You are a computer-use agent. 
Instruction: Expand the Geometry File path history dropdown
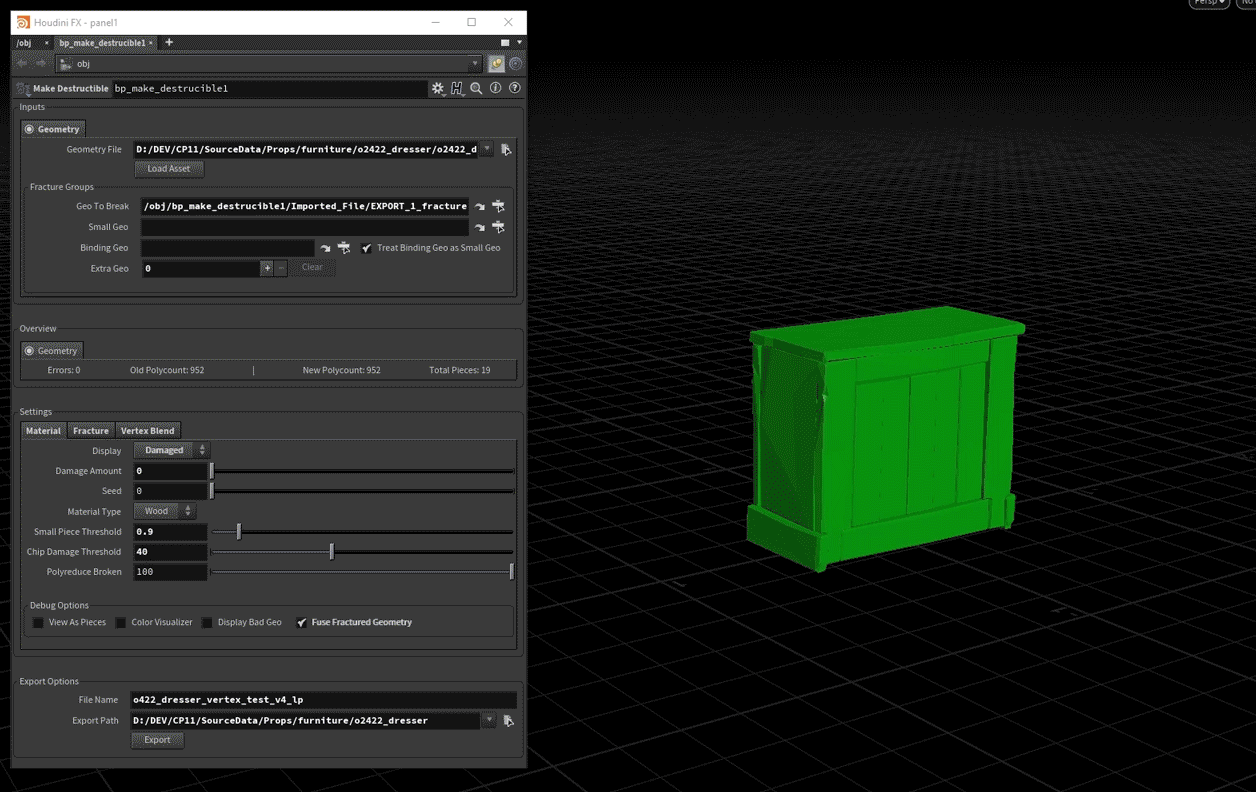(487, 149)
